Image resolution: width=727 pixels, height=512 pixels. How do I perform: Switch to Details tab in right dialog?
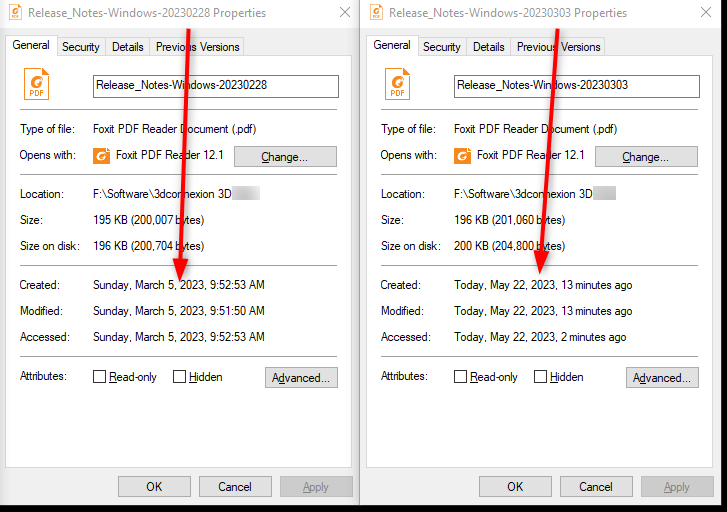click(x=488, y=47)
